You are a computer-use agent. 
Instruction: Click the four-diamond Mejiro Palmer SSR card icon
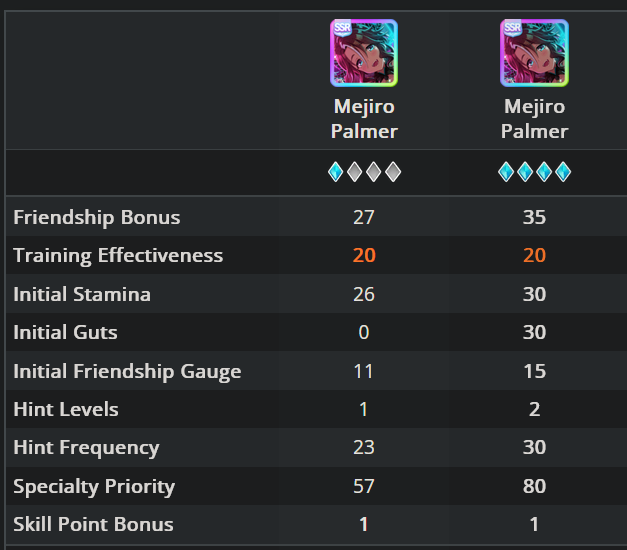pos(534,53)
